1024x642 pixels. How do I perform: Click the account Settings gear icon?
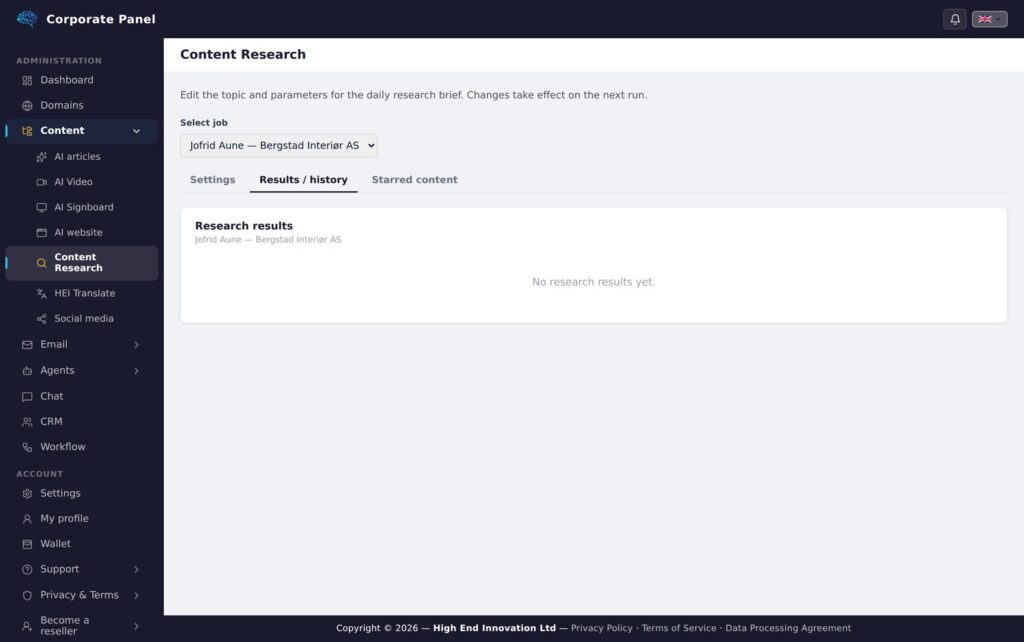[x=27, y=494]
